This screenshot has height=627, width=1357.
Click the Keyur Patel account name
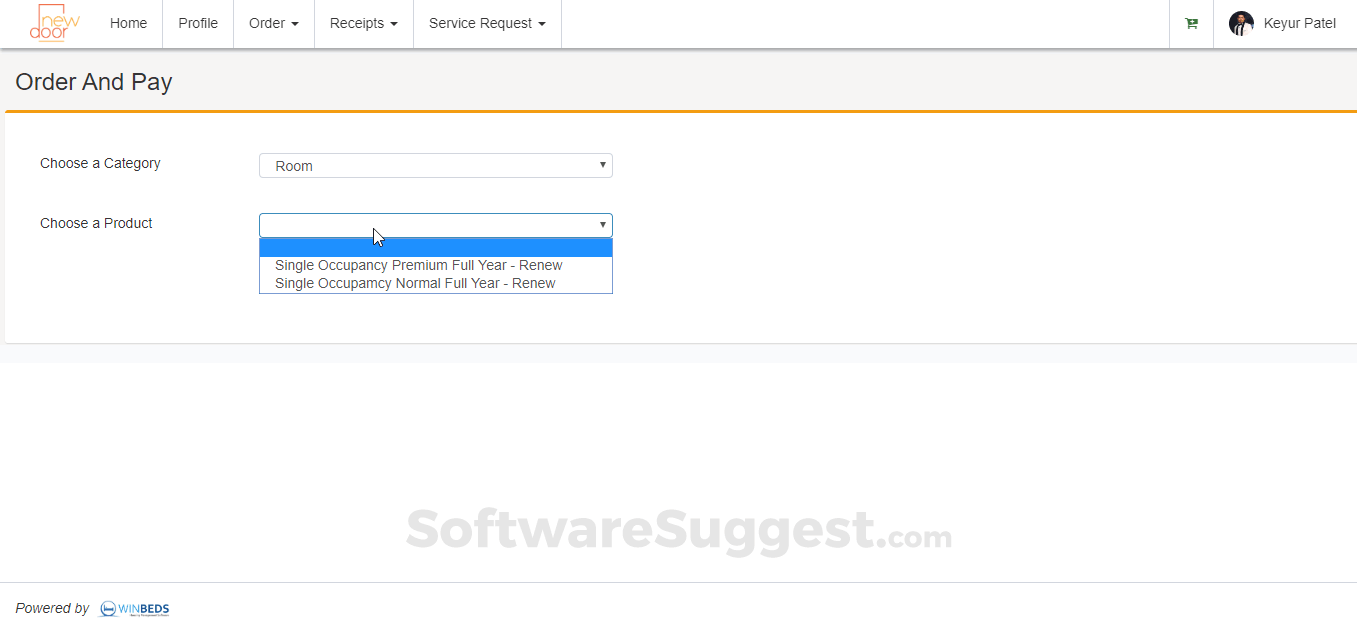point(1299,23)
